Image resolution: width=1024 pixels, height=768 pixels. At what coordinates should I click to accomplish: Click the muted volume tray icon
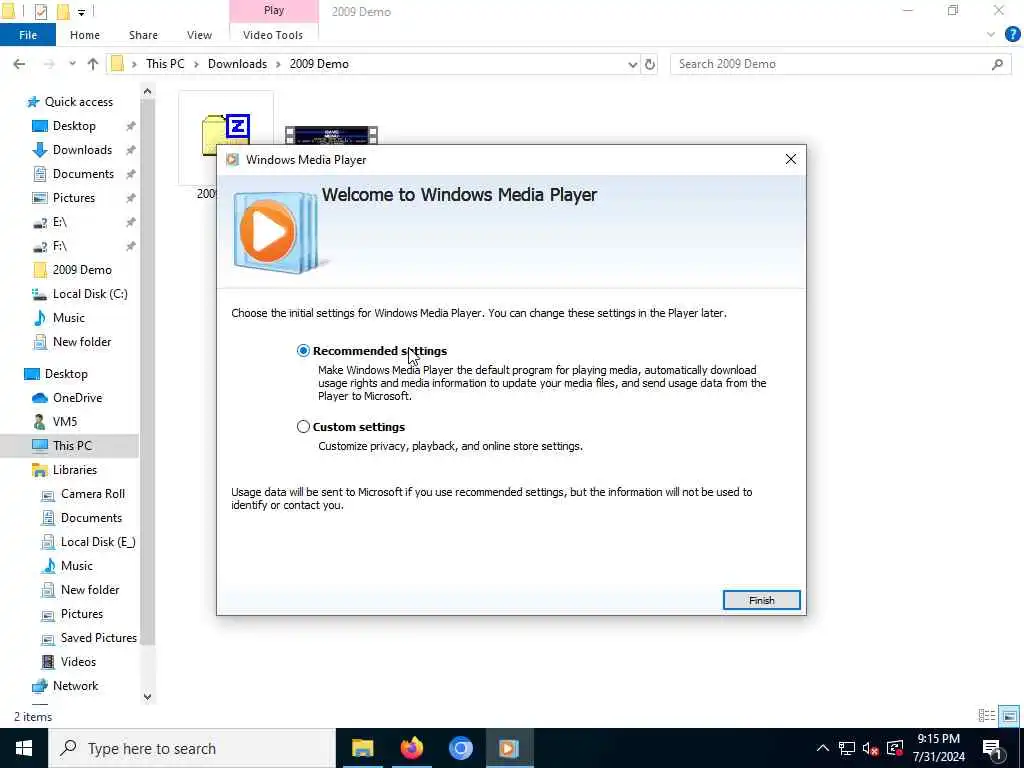(x=871, y=748)
